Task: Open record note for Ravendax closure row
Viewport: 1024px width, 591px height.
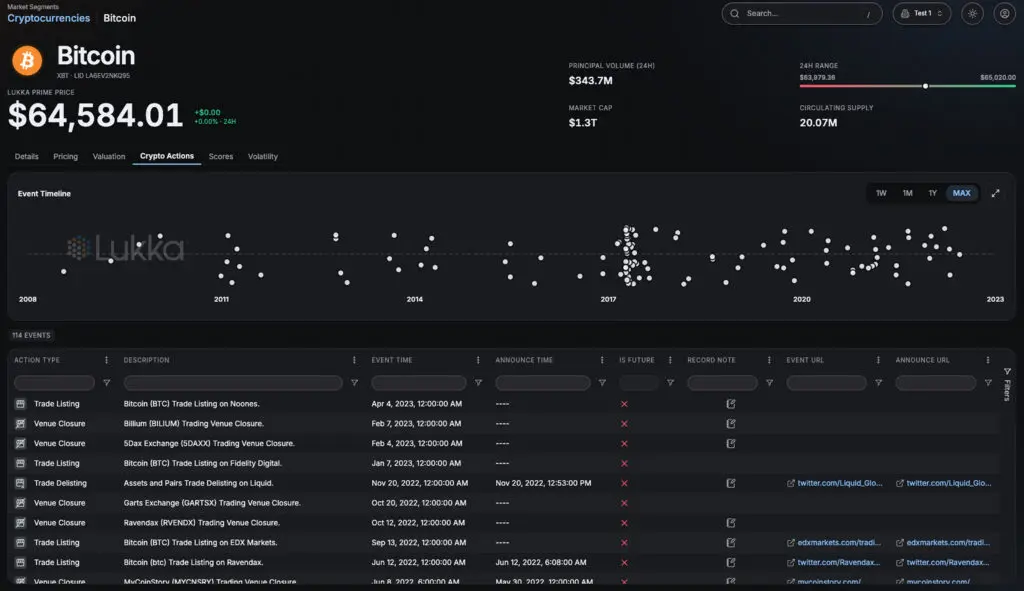Action: pos(731,523)
